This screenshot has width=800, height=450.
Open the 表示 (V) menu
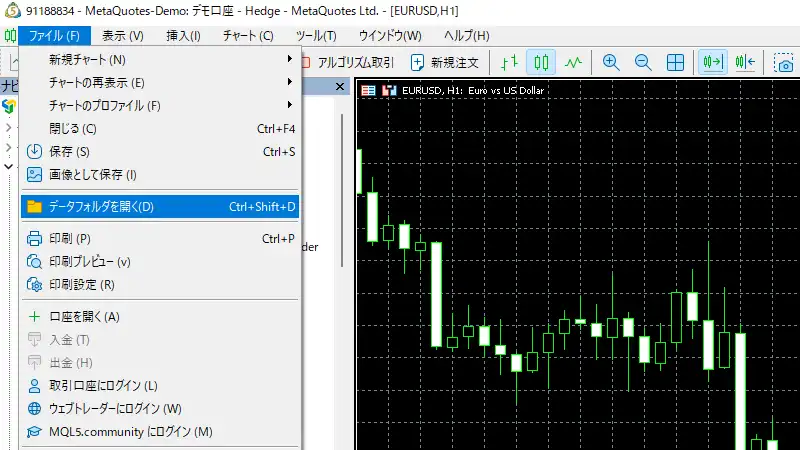point(122,36)
